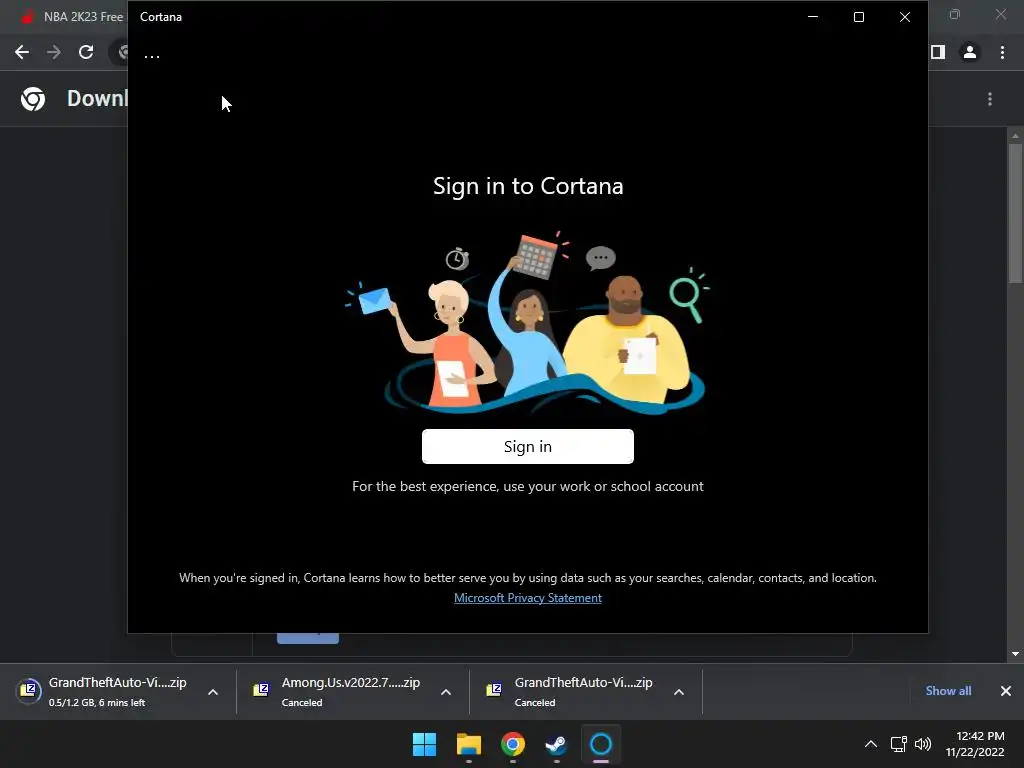Viewport: 1024px width, 768px height.
Task: Go forward in the Chrome browser
Action: tap(54, 52)
